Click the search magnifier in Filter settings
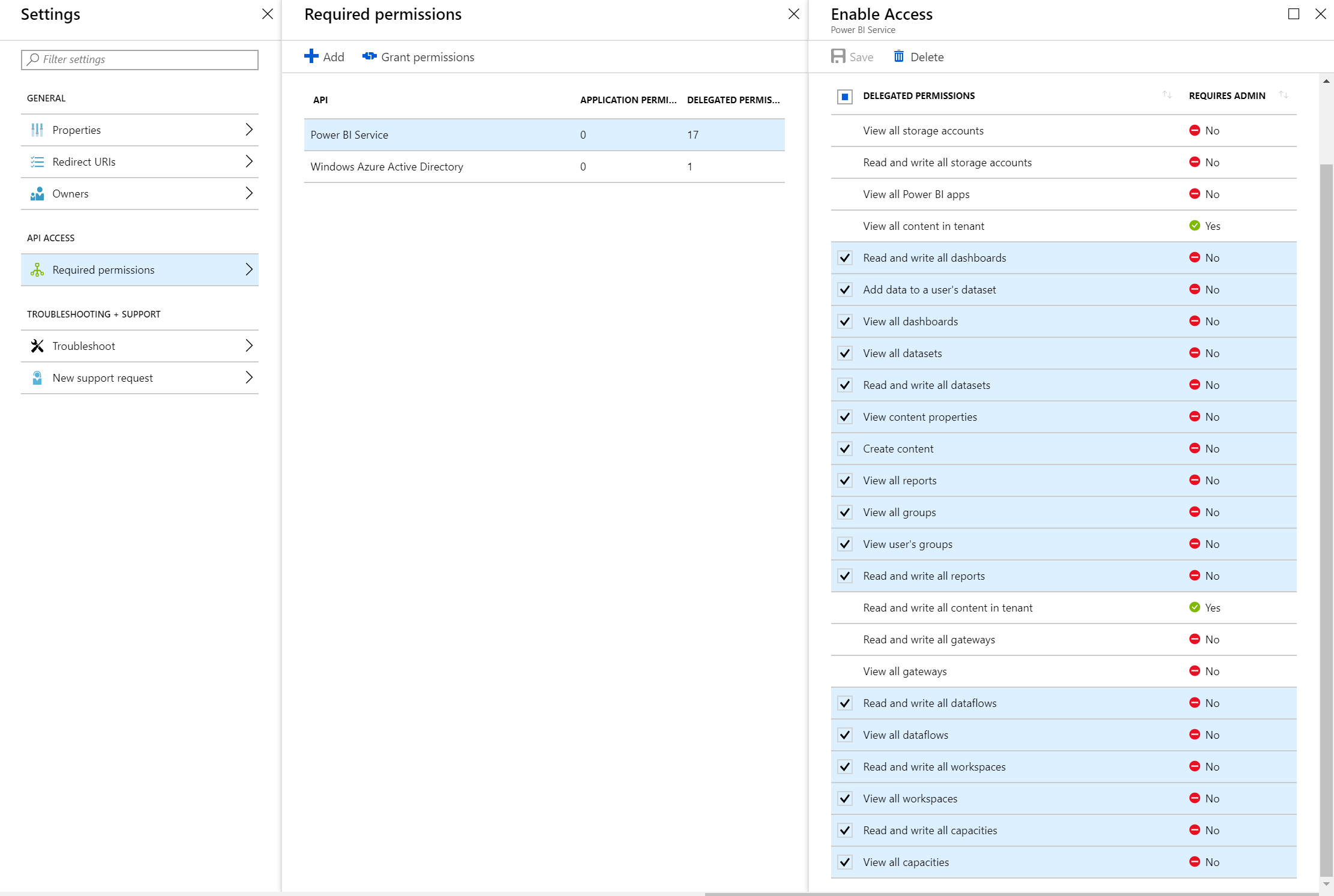 click(33, 59)
